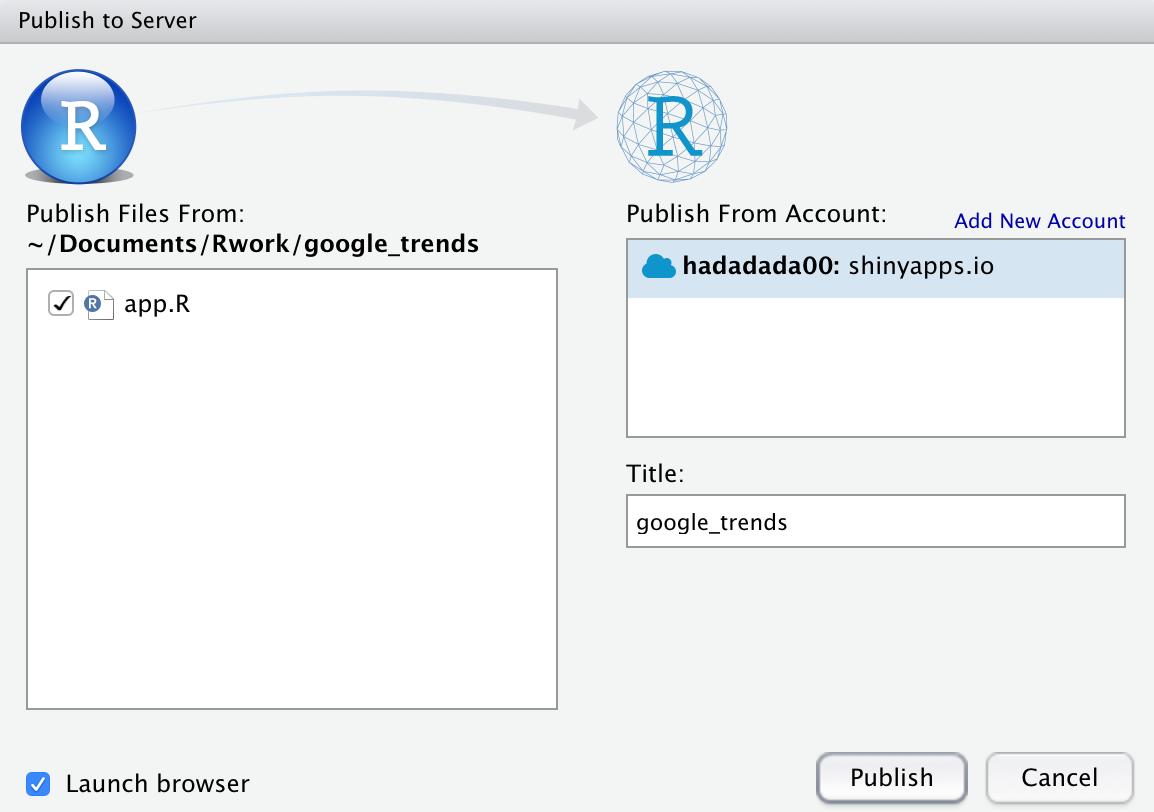Click the Cancel button
Image resolution: width=1154 pixels, height=812 pixels.
[1059, 777]
